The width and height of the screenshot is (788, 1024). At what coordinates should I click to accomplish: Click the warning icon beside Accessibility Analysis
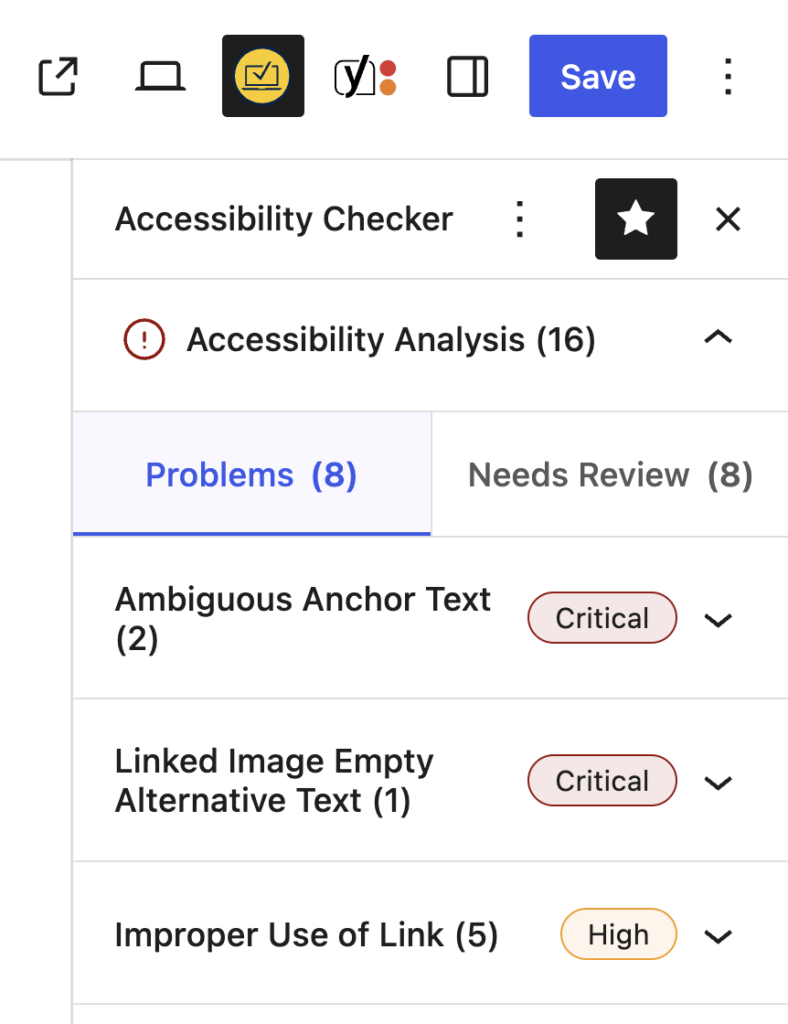(x=144, y=339)
